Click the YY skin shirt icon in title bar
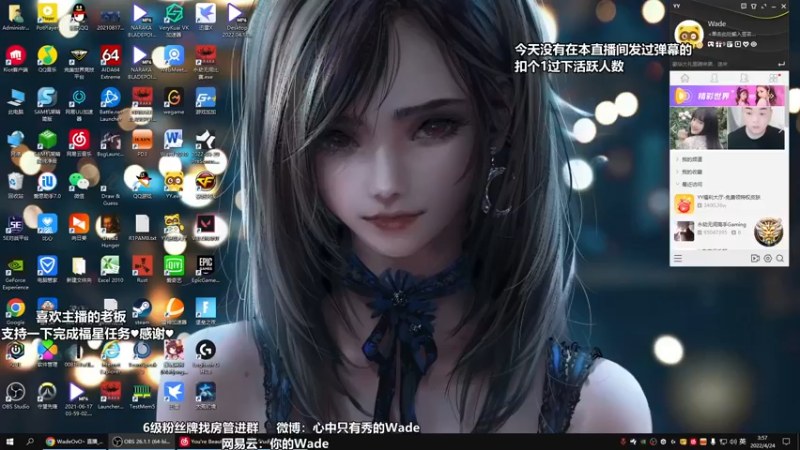Screen dimensions: 800x450 tap(753, 6)
